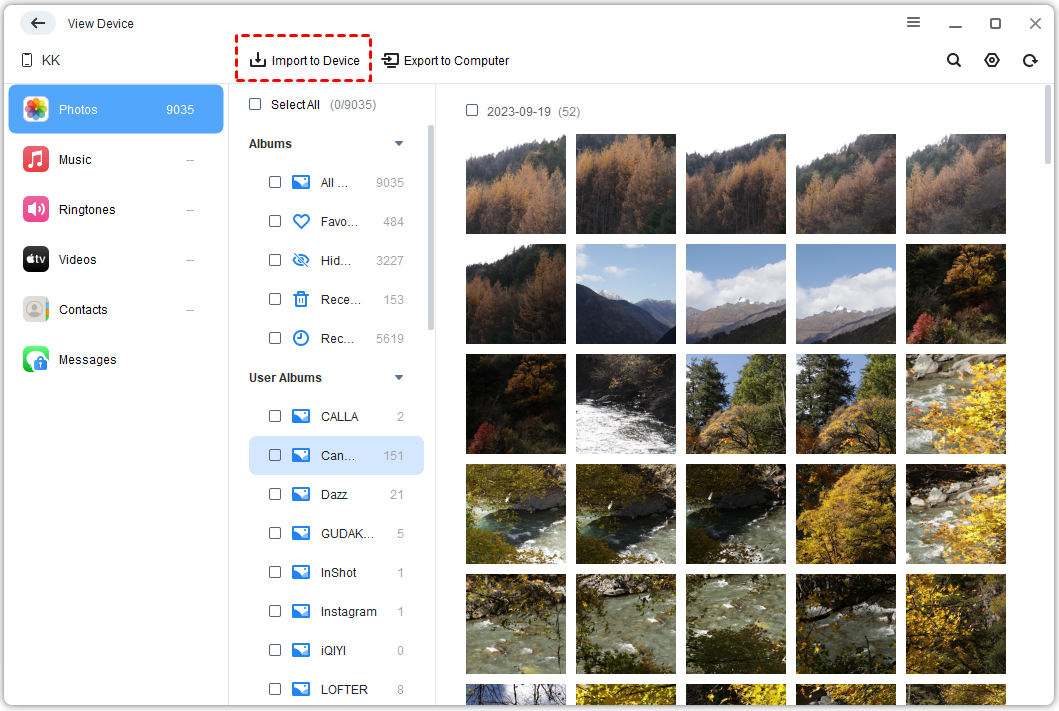This screenshot has width=1059, height=711.
Task: Check the CALLA album checkbox
Action: coord(275,416)
